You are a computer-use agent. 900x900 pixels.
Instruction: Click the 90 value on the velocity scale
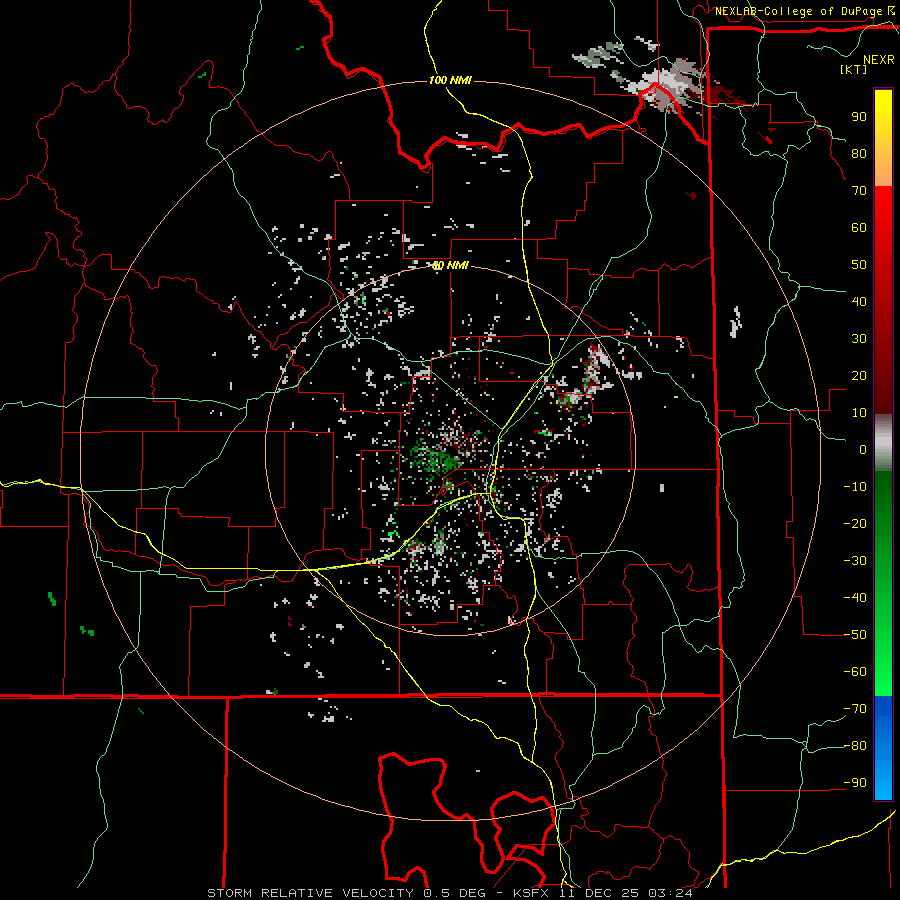(x=859, y=117)
